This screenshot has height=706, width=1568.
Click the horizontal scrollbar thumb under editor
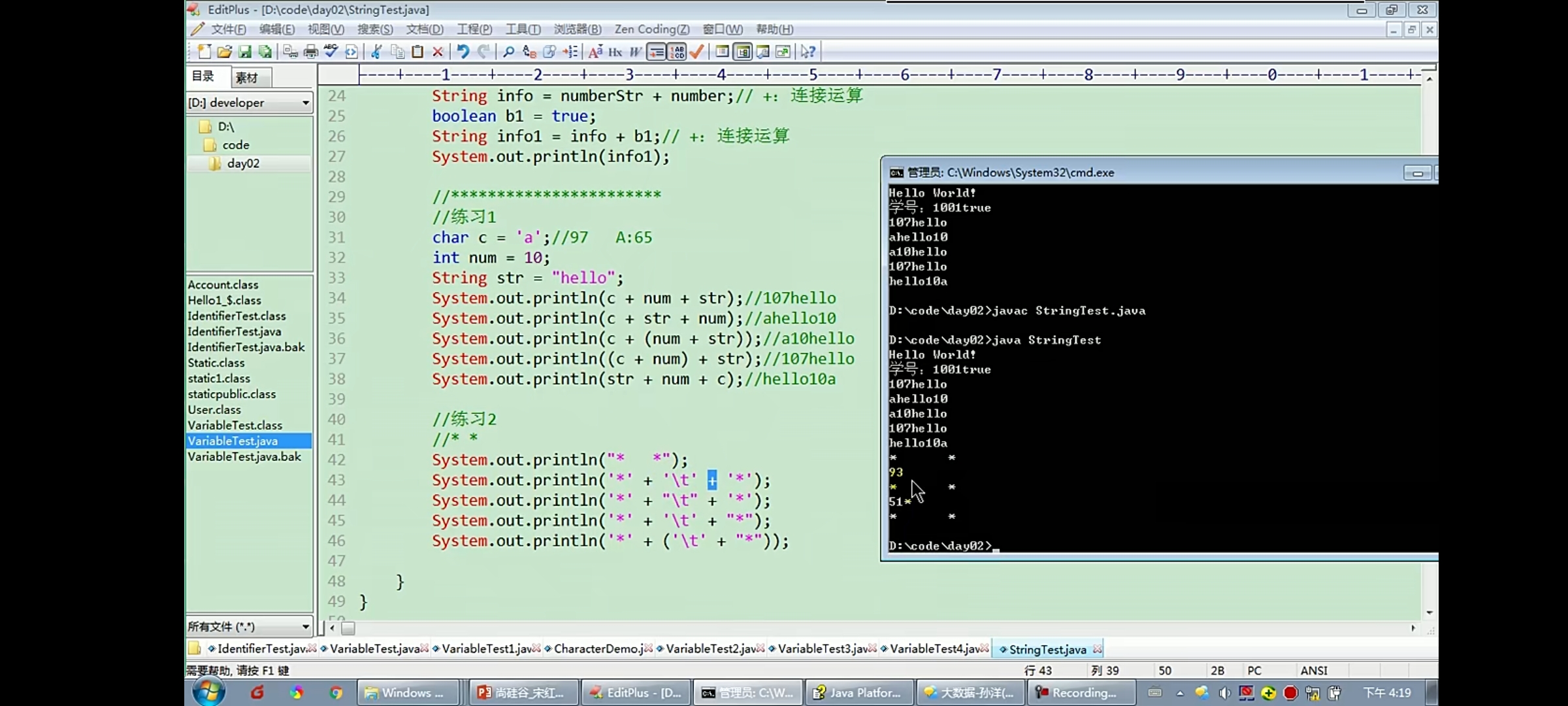click(x=348, y=628)
